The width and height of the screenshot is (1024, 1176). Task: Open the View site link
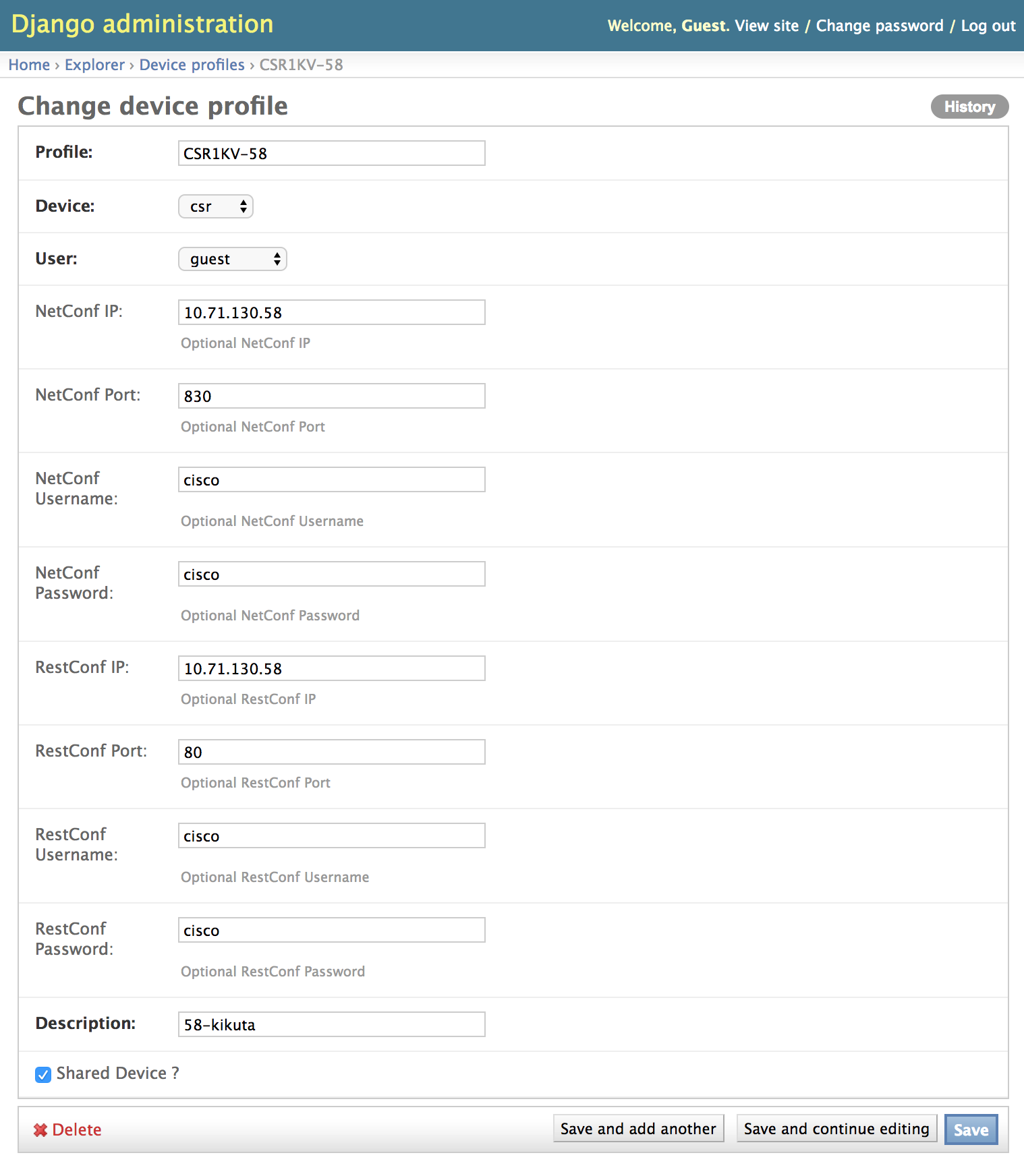point(766,26)
